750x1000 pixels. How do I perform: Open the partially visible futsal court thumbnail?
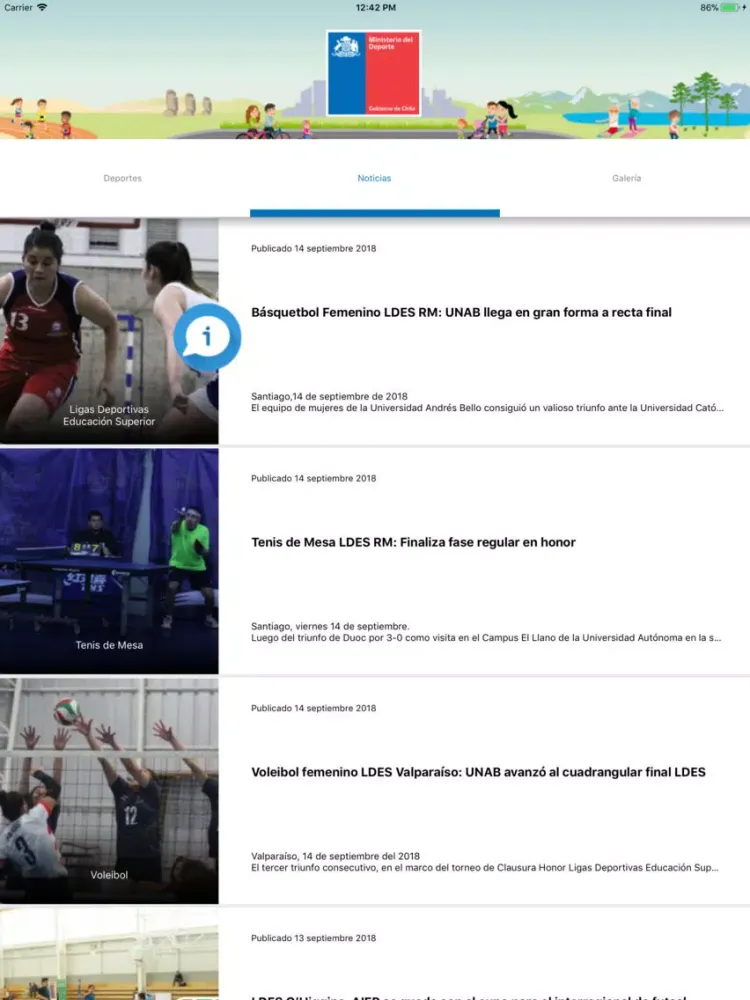point(109,954)
